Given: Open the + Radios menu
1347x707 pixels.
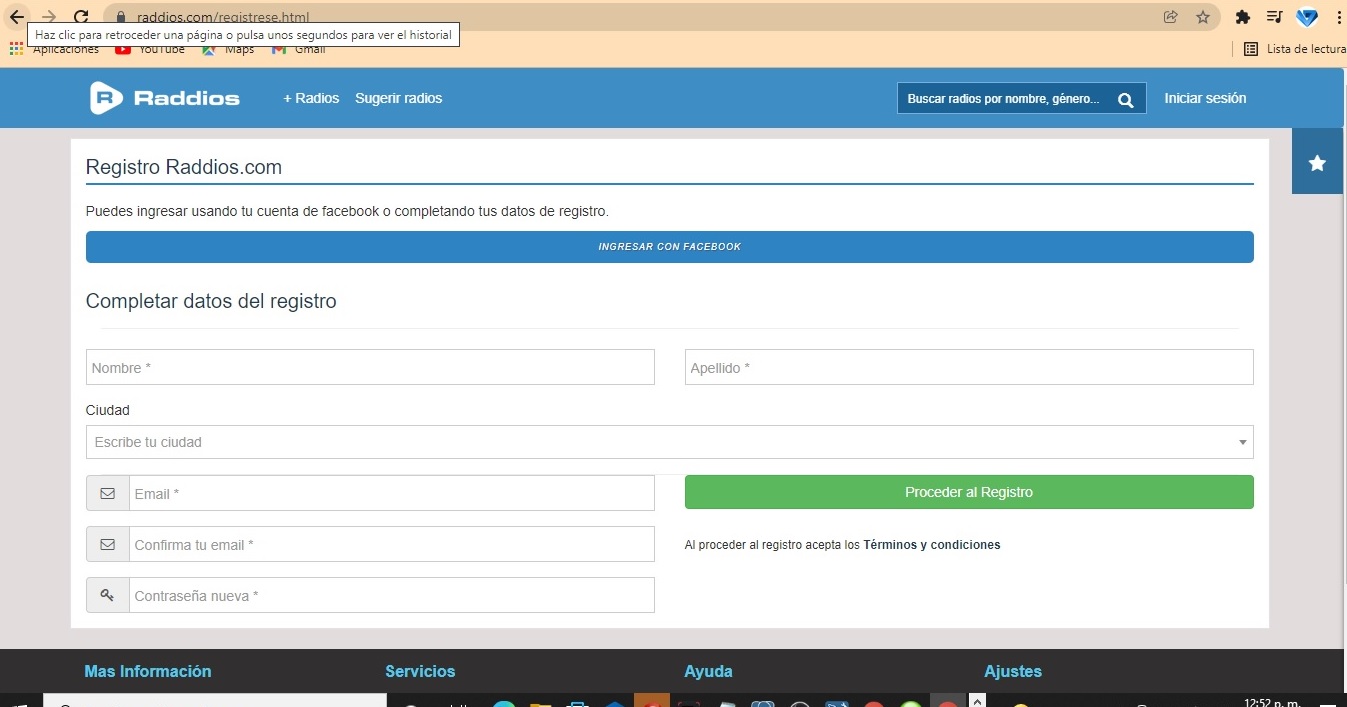Looking at the screenshot, I should tap(311, 98).
